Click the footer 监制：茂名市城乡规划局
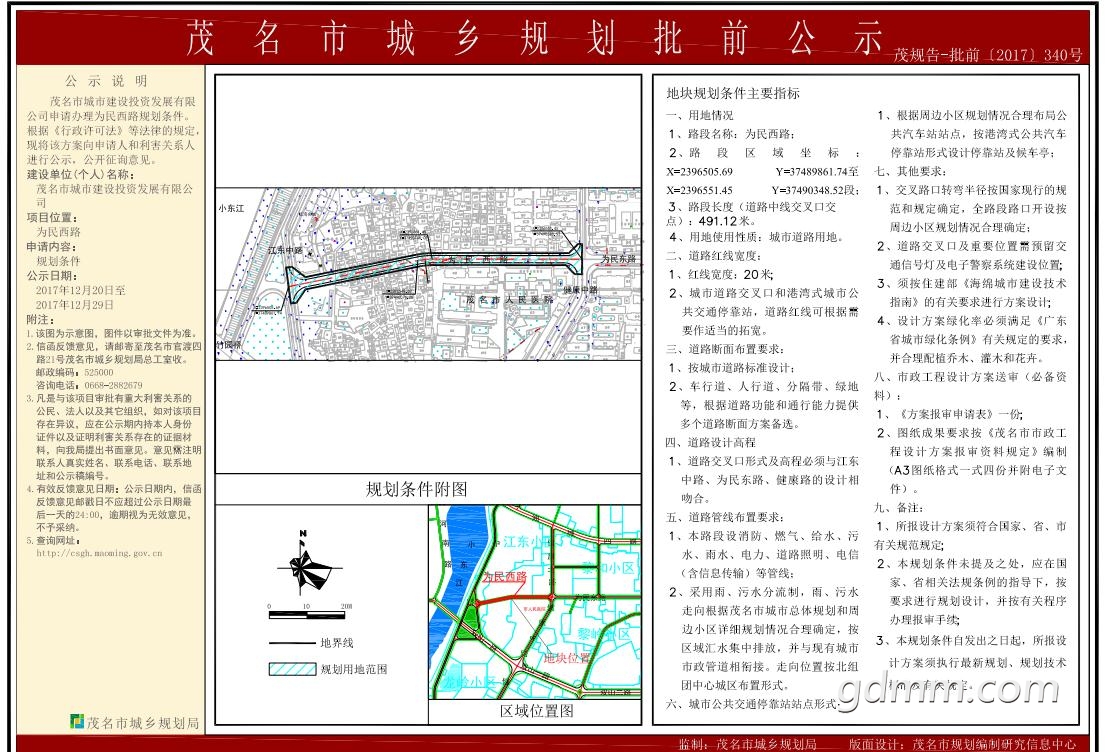Screen dimensions: 1107x752 pos(748,744)
